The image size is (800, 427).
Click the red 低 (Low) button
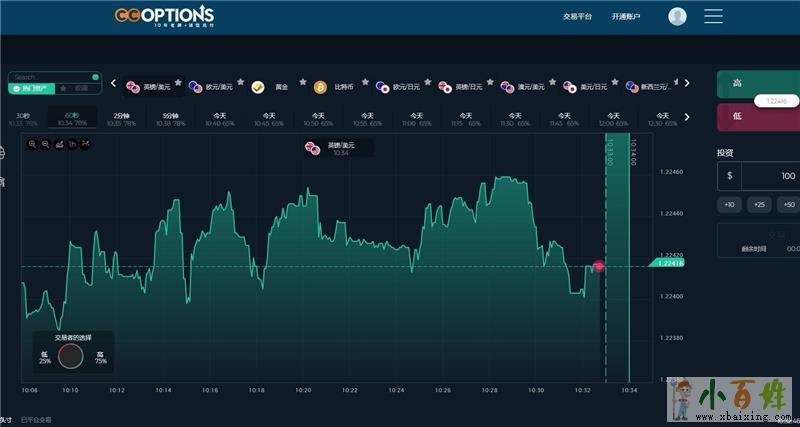(x=758, y=116)
